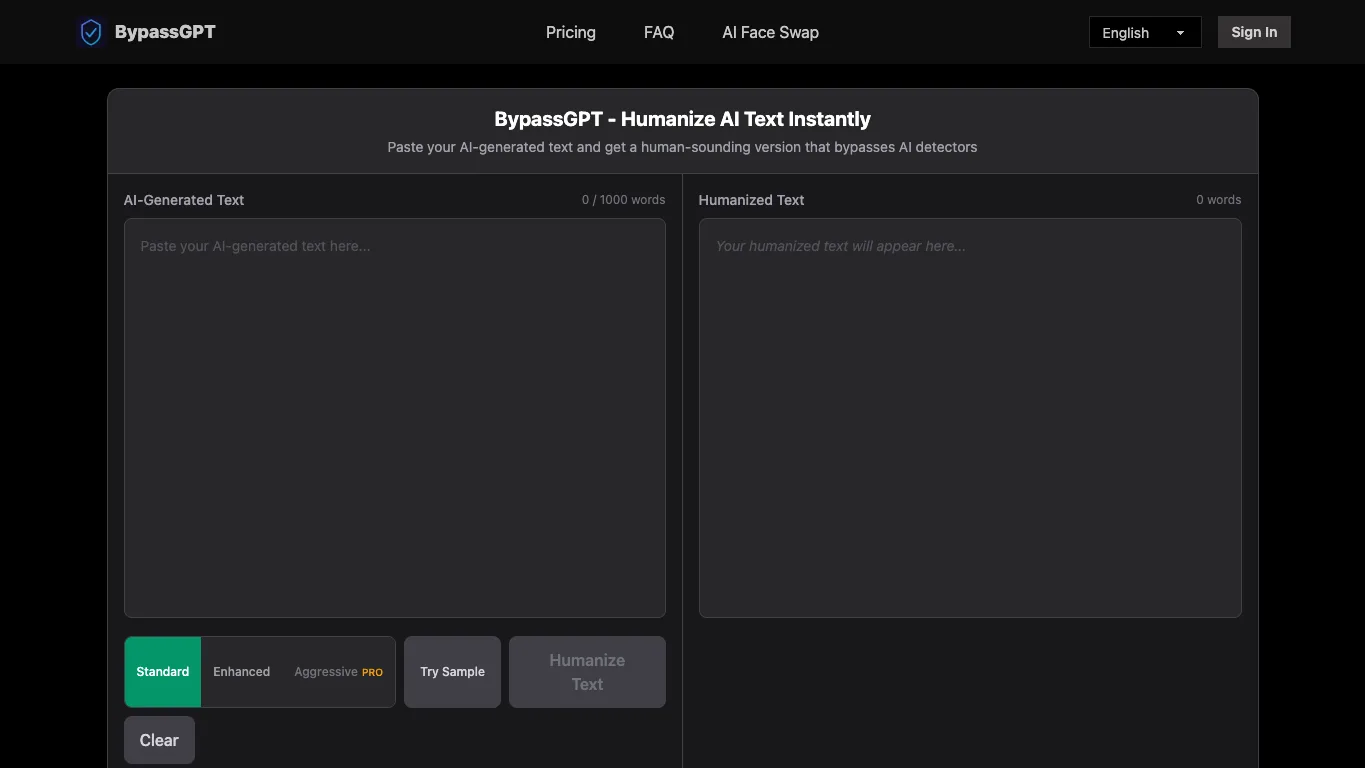Click the '0 words' output counter
The width and height of the screenshot is (1365, 768).
coord(1219,200)
